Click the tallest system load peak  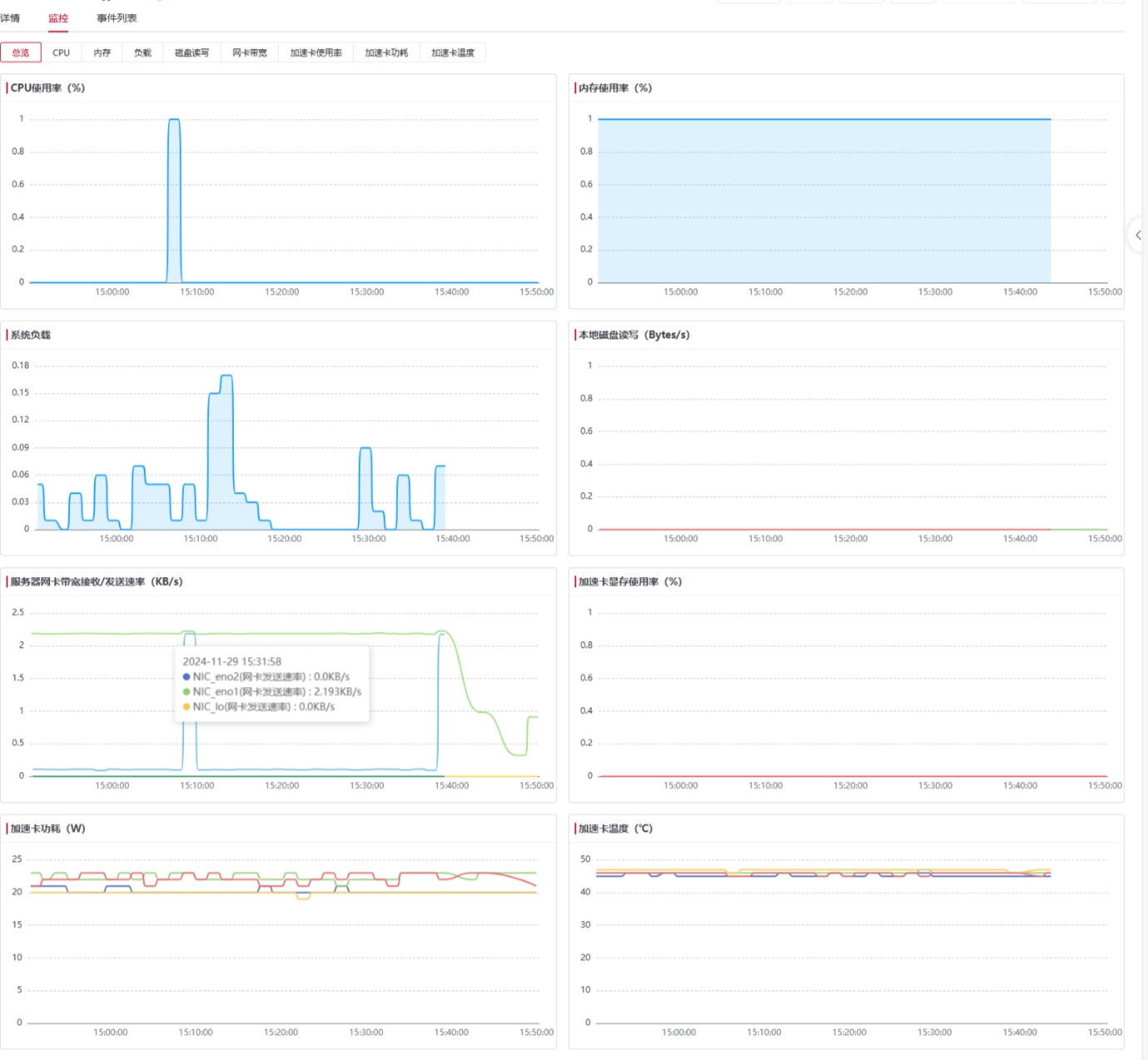pyautogui.click(x=226, y=376)
